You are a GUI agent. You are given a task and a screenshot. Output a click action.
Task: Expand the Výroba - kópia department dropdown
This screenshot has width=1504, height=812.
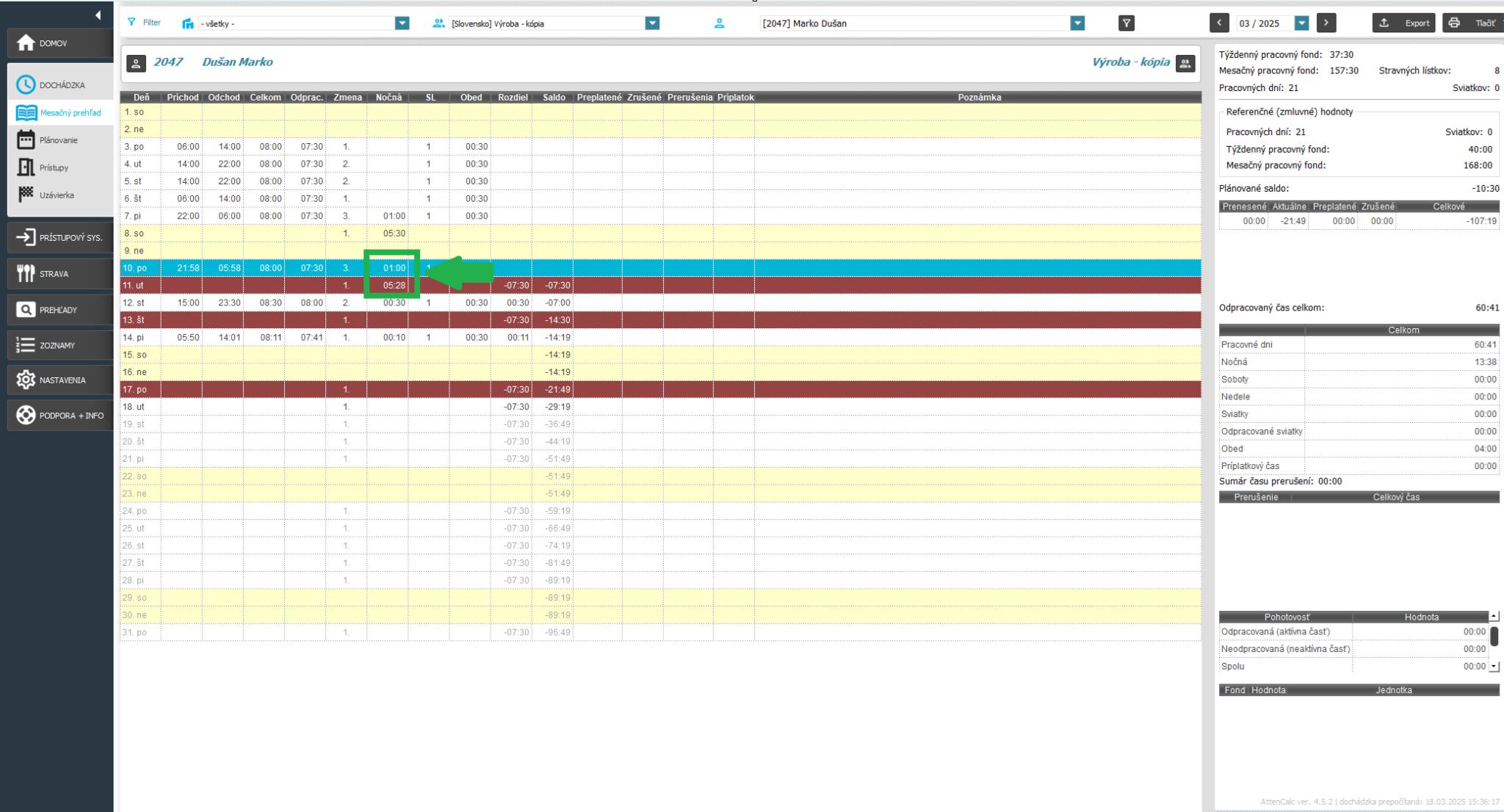click(652, 23)
